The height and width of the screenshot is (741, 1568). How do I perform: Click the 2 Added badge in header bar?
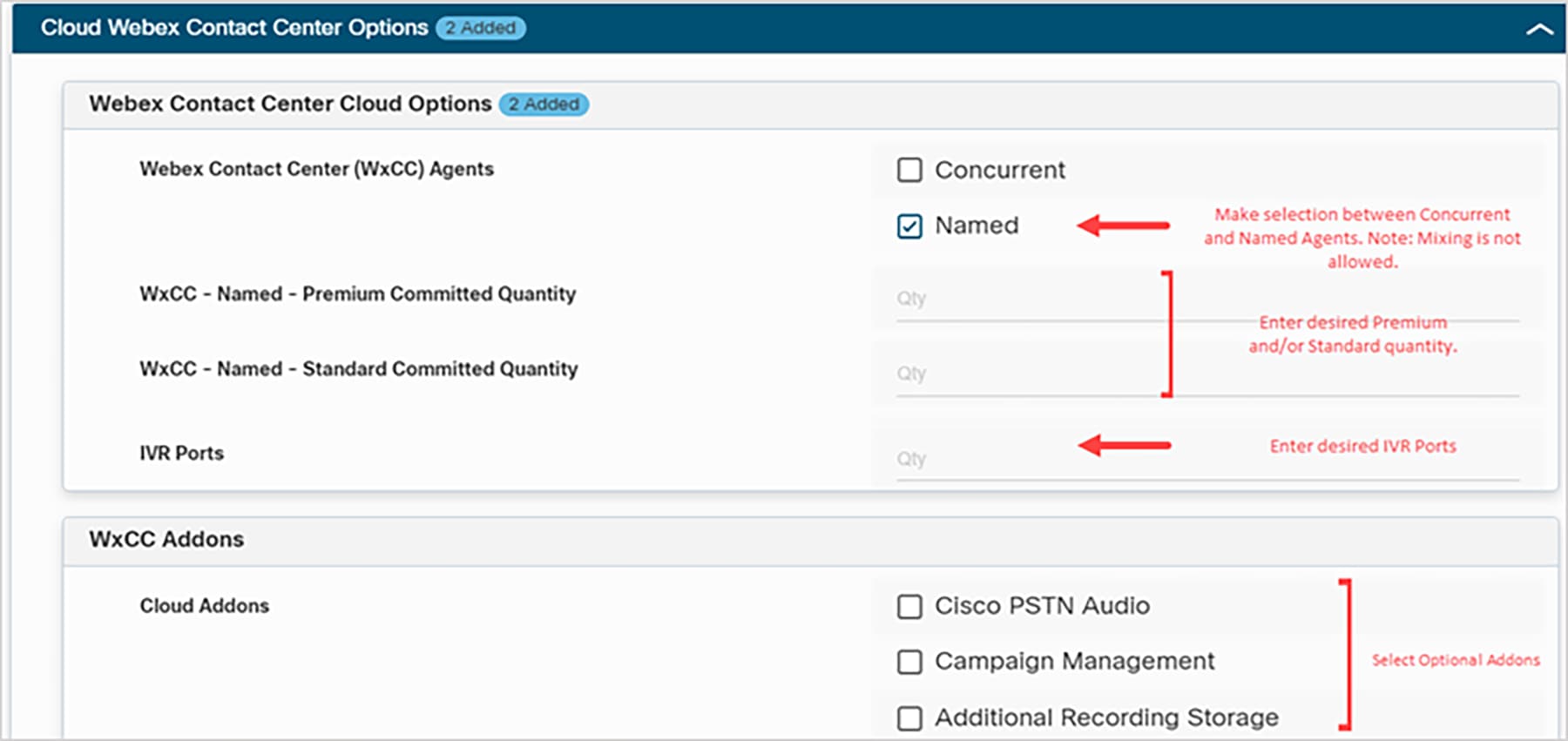click(481, 28)
